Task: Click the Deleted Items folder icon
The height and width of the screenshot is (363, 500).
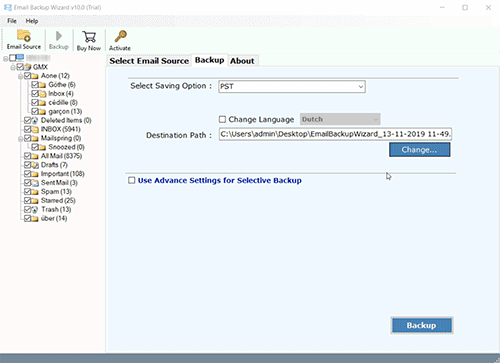Action: (x=35, y=120)
